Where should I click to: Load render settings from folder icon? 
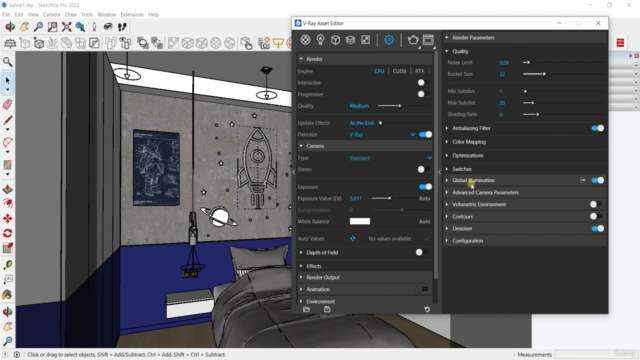(307, 309)
